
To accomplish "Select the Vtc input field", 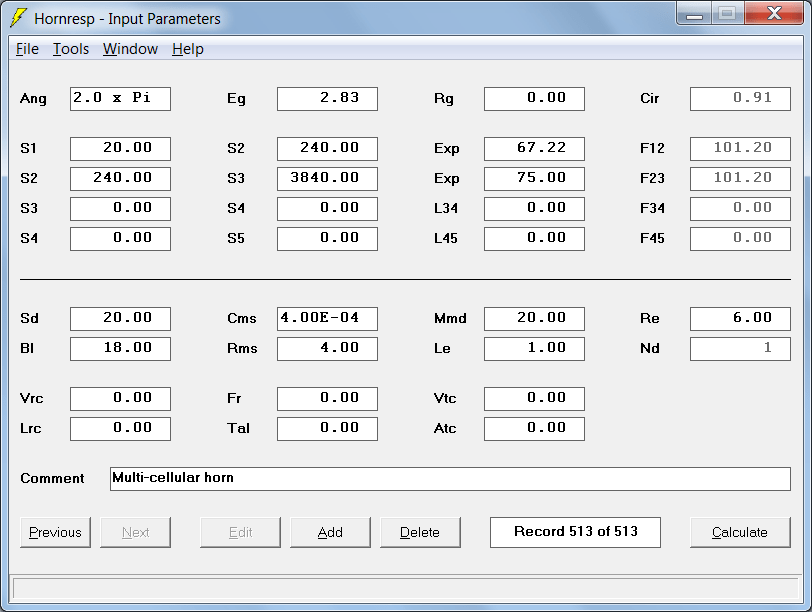I will tap(534, 399).
